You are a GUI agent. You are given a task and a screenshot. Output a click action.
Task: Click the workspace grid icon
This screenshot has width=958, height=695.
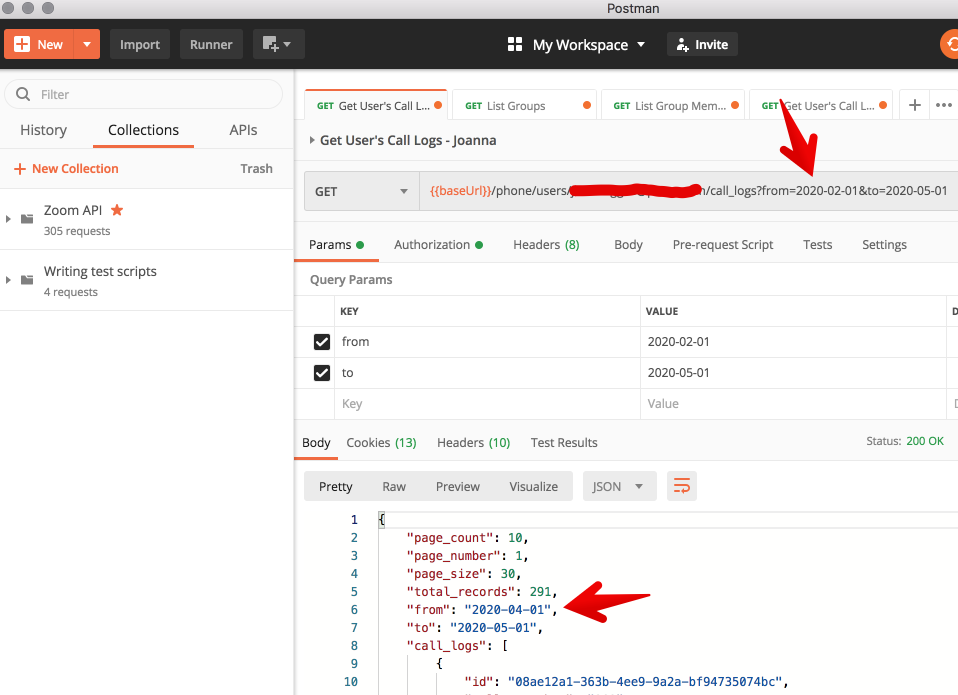(515, 45)
